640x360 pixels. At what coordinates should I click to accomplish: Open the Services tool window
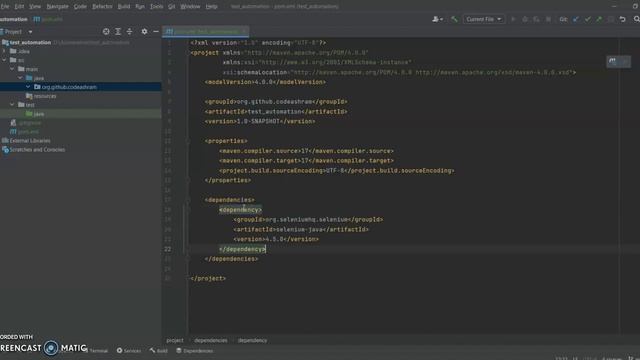click(x=129, y=351)
